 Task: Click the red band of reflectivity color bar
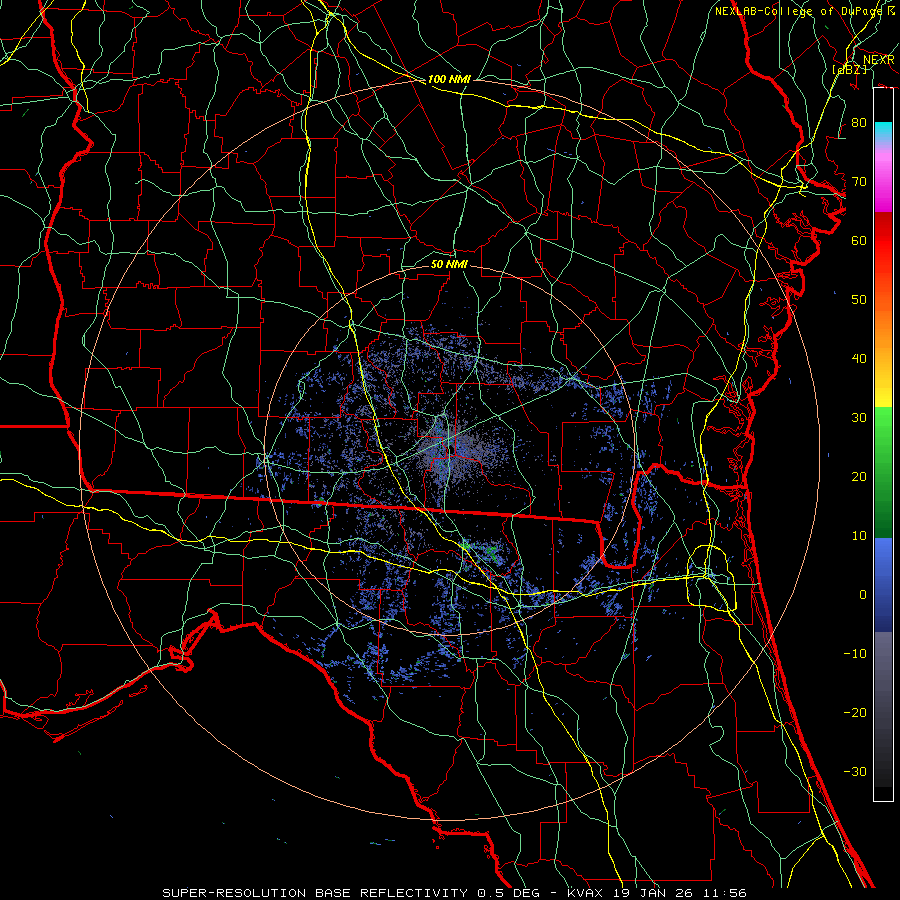pos(883,241)
